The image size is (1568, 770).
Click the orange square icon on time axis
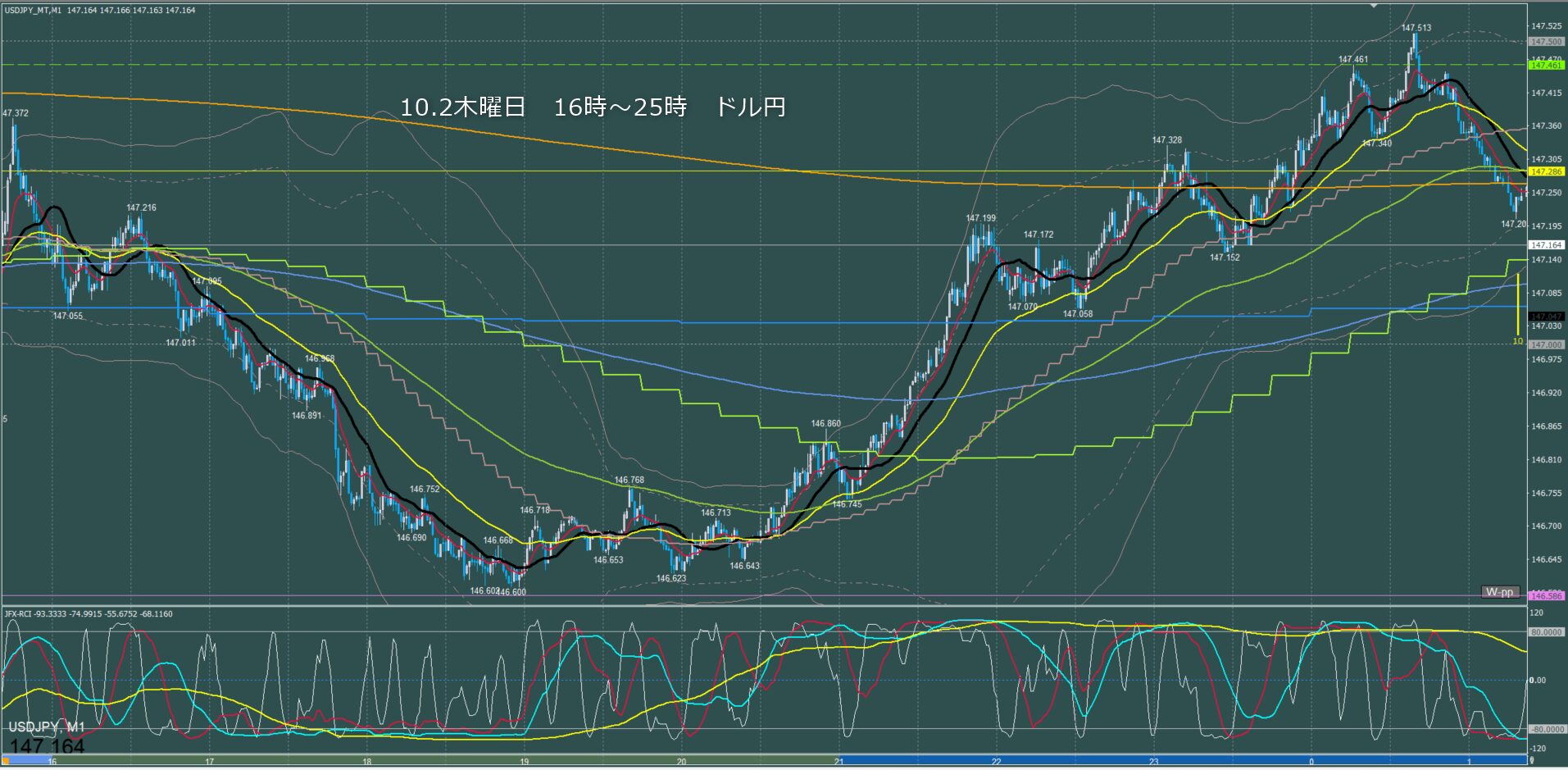tap(6, 762)
